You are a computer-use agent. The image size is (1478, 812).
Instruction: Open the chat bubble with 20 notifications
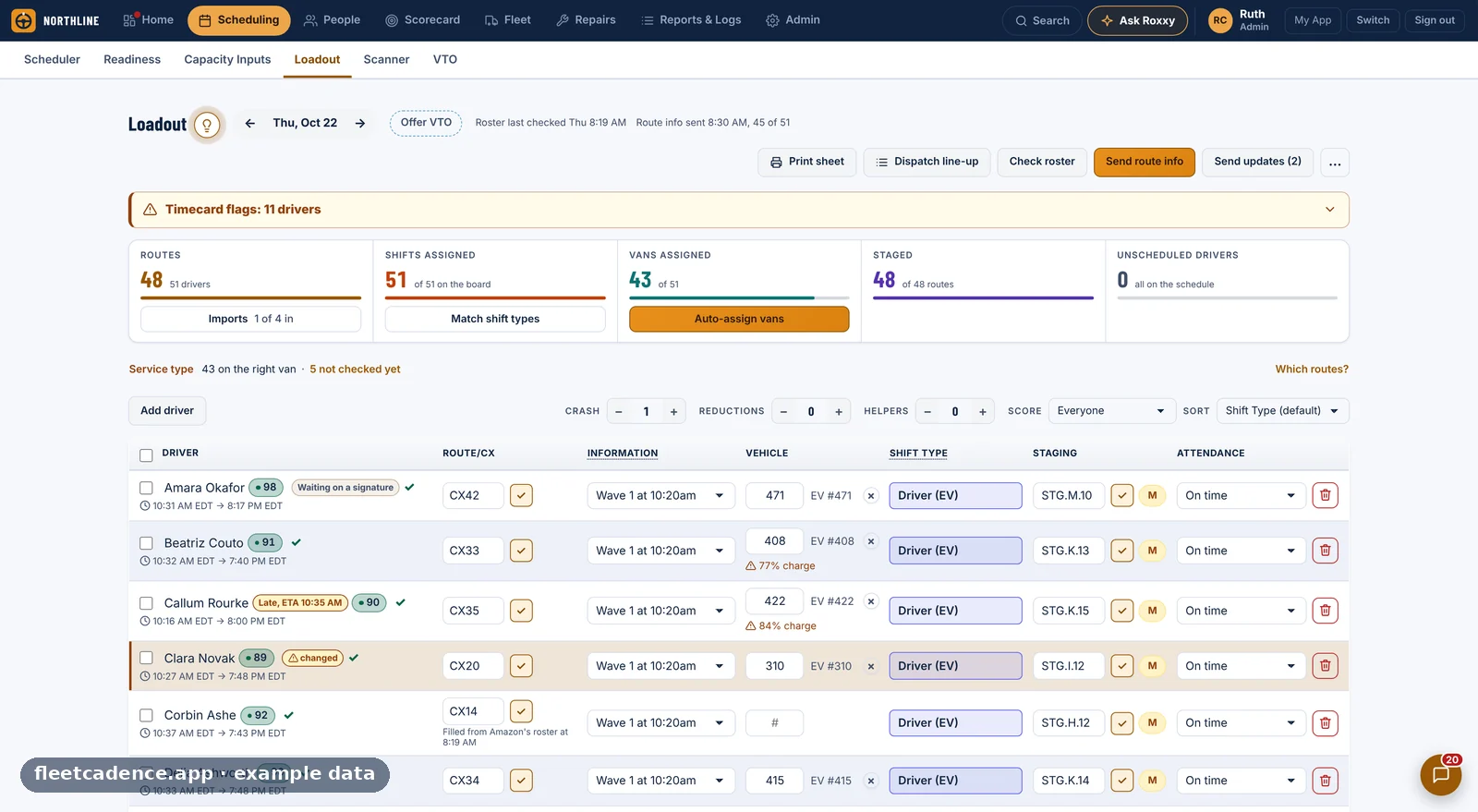click(1440, 775)
